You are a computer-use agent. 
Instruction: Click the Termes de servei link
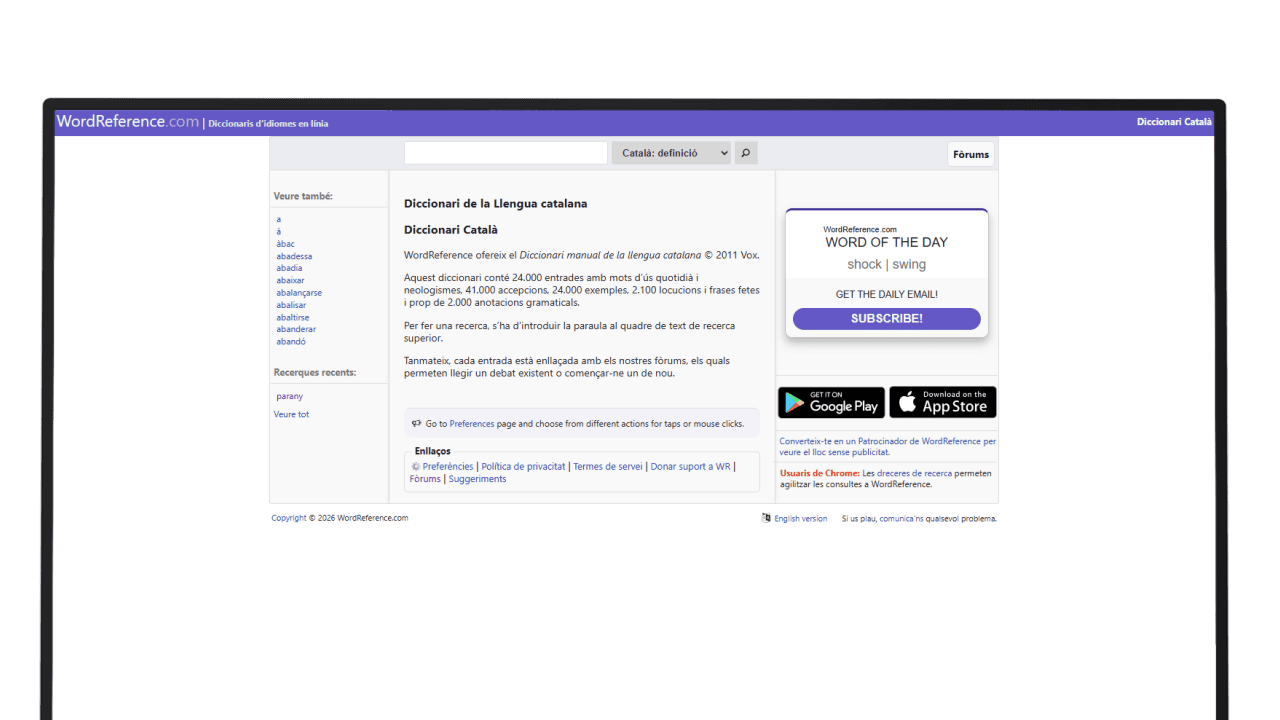coord(607,466)
